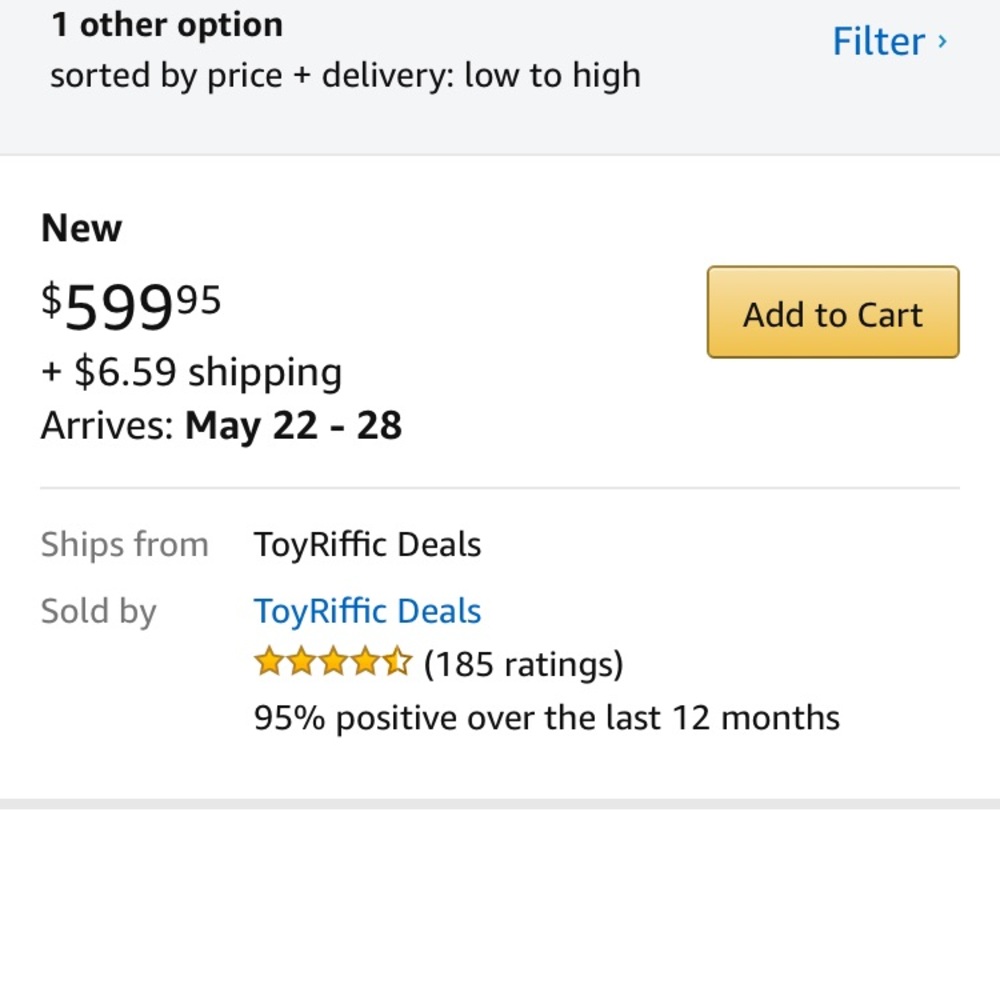Viewport: 1000px width, 1000px height.
Task: Click the gray separator bar below the offer
Action: click(x=500, y=804)
